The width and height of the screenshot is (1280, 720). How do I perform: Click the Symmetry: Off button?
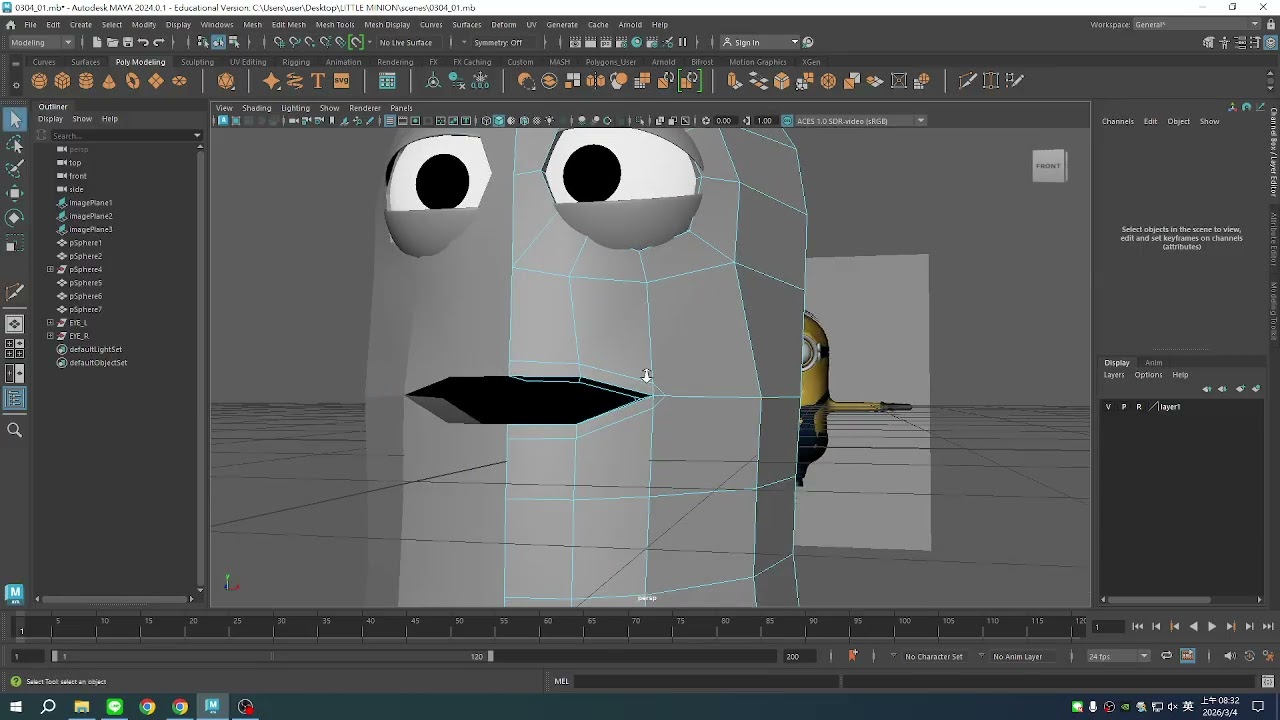point(497,42)
